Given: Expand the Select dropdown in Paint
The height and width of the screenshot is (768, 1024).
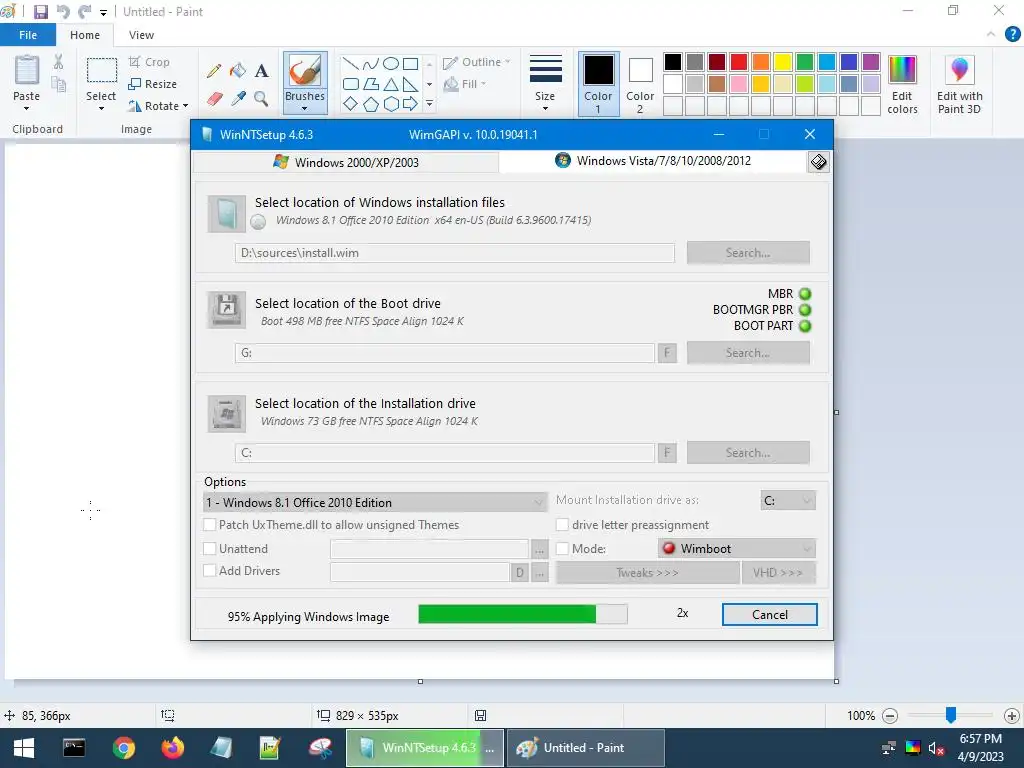Looking at the screenshot, I should pyautogui.click(x=101, y=108).
